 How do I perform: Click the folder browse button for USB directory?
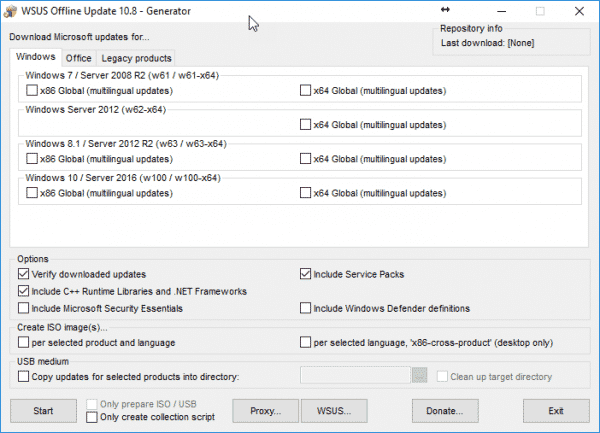pos(420,376)
